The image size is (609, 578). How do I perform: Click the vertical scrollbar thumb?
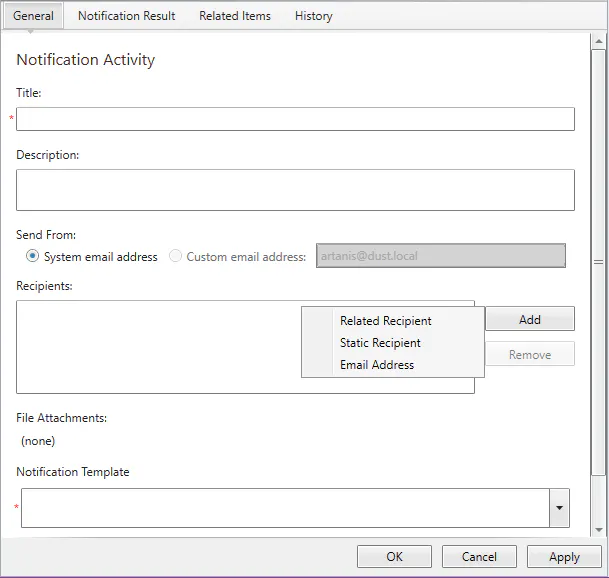(x=599, y=262)
